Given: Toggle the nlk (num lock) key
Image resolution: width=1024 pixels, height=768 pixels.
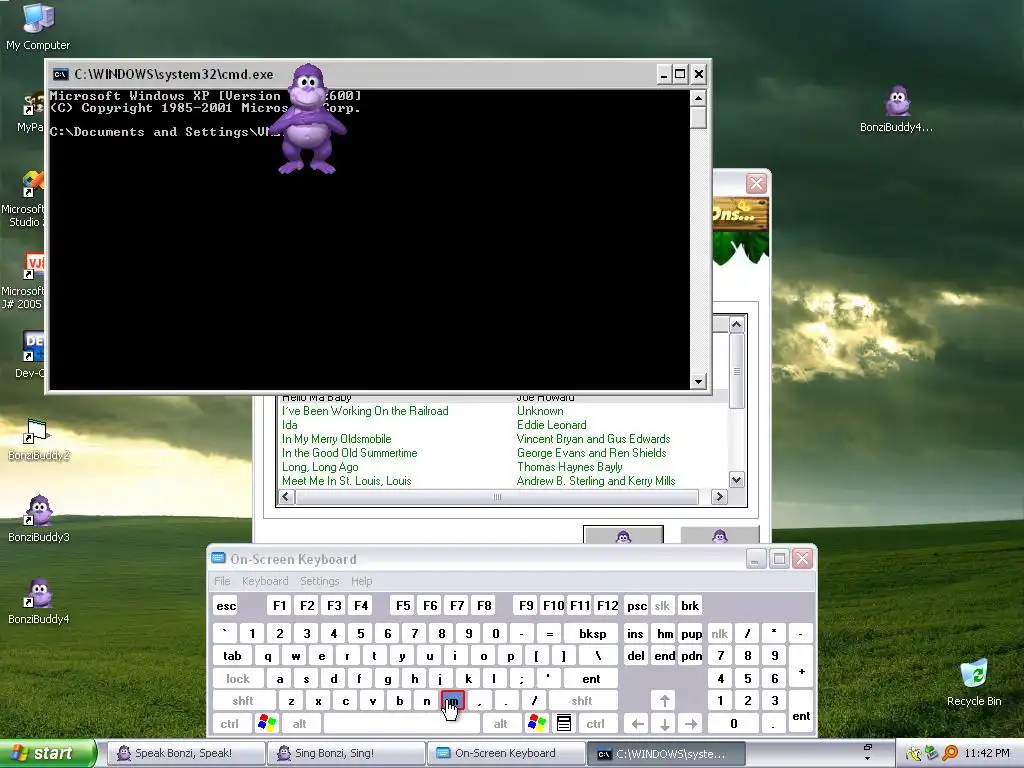Looking at the screenshot, I should coord(720,633).
